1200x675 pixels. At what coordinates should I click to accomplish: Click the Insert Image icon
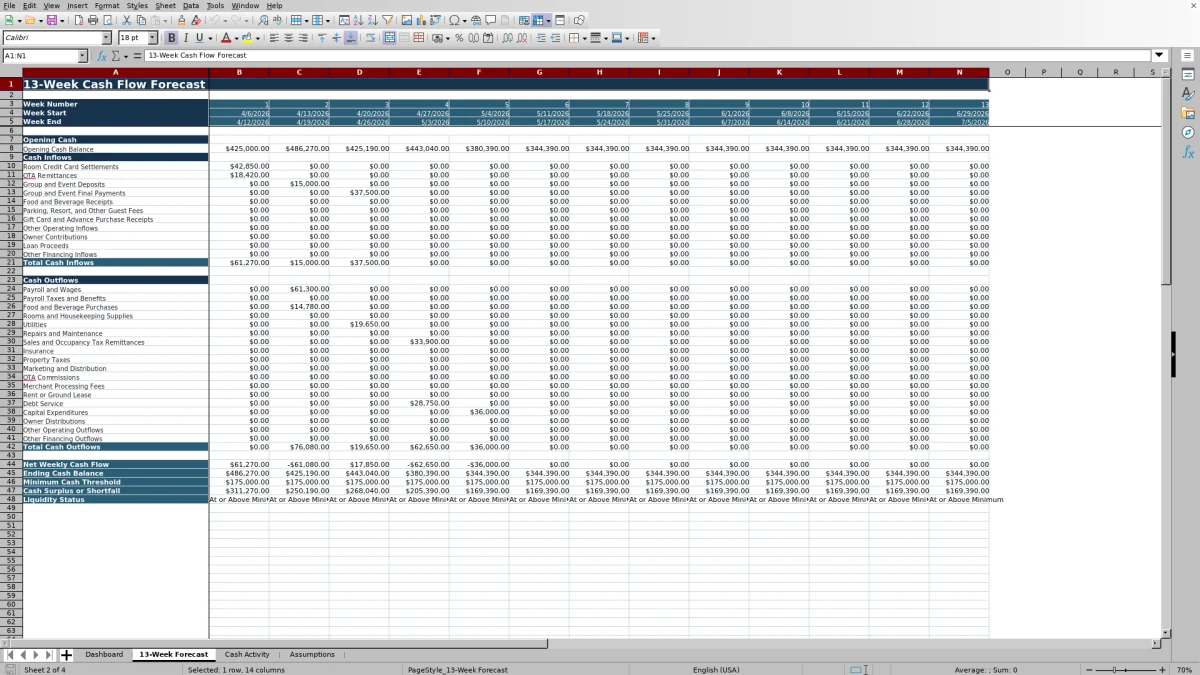tap(407, 20)
